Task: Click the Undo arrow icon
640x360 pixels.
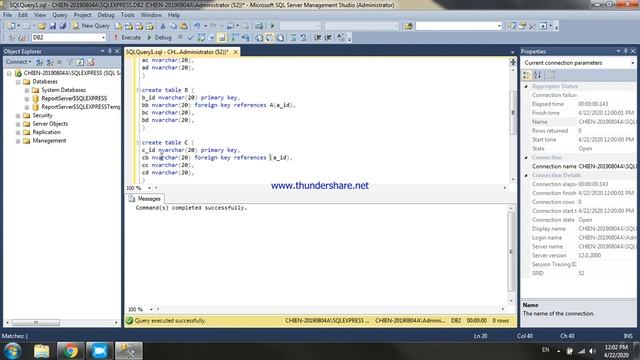Action: pyautogui.click(x=197, y=26)
